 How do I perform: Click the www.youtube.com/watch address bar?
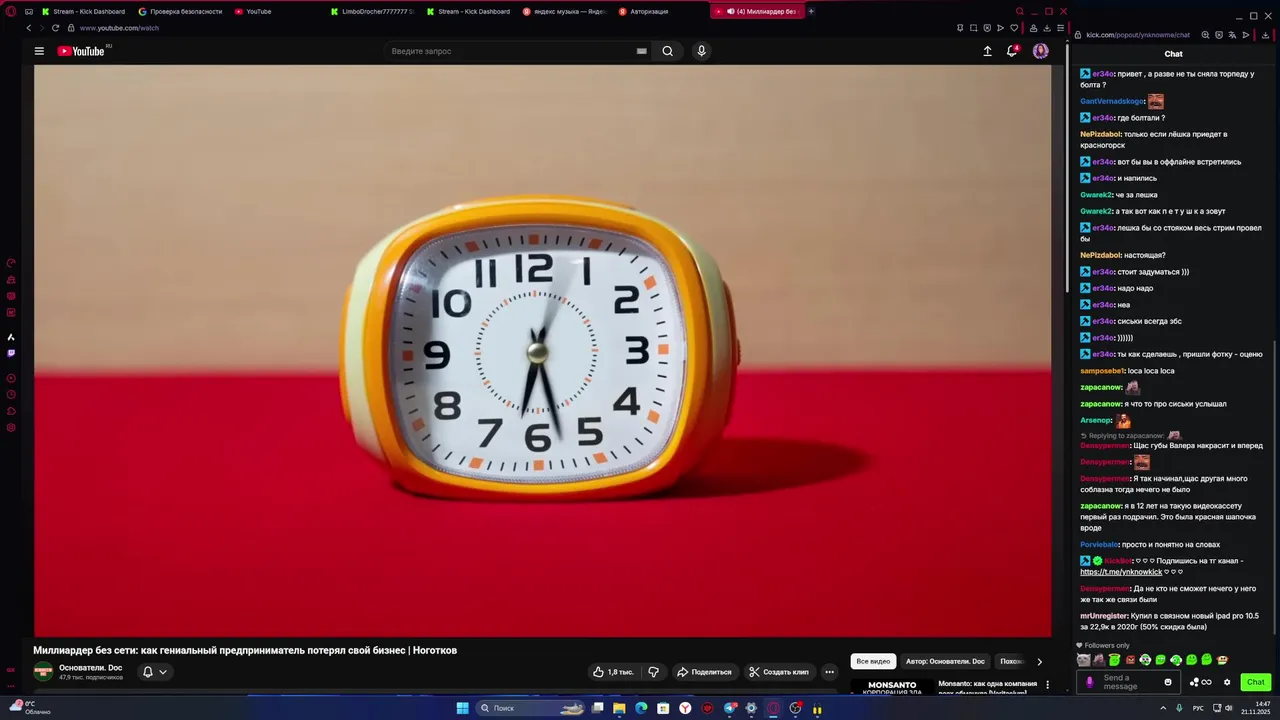119,28
